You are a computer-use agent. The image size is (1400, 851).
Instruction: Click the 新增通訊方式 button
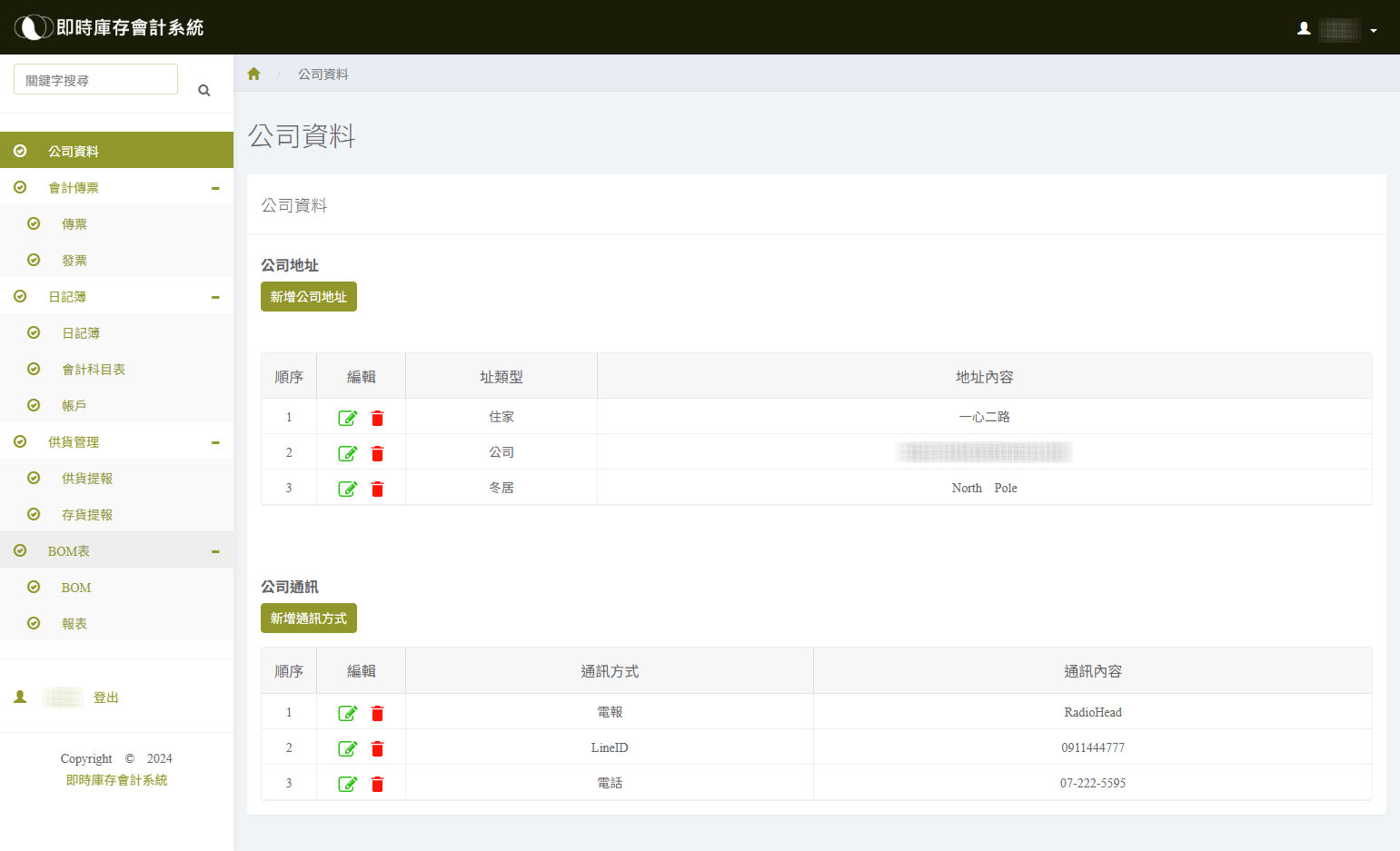(309, 618)
